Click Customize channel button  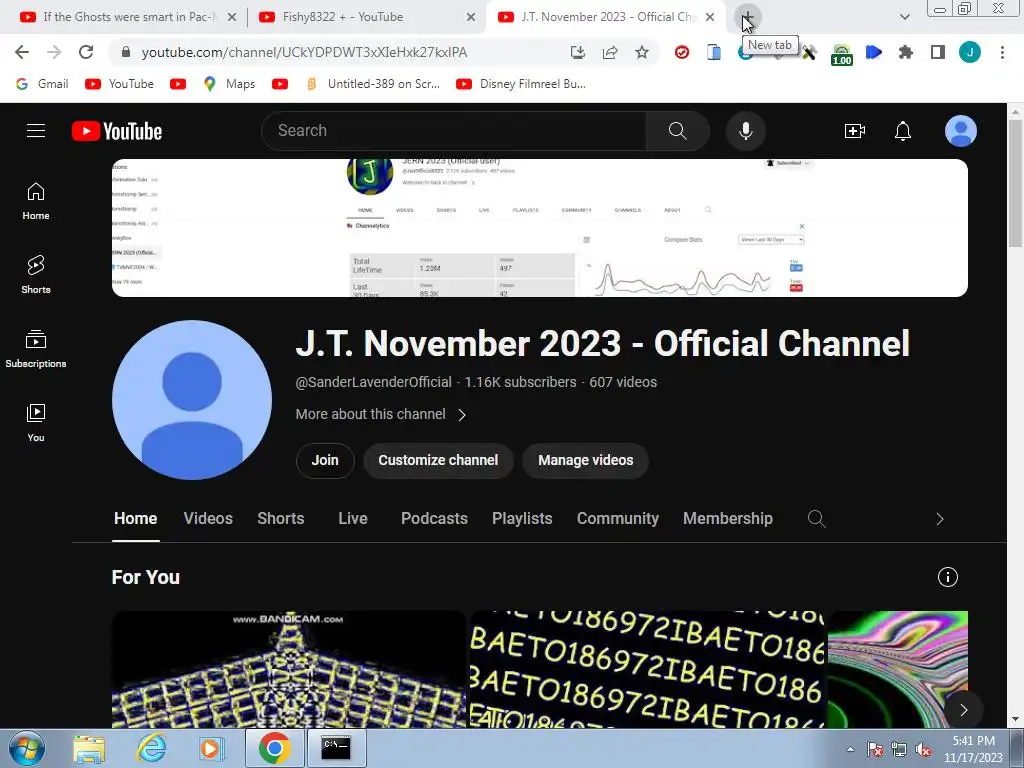point(438,460)
